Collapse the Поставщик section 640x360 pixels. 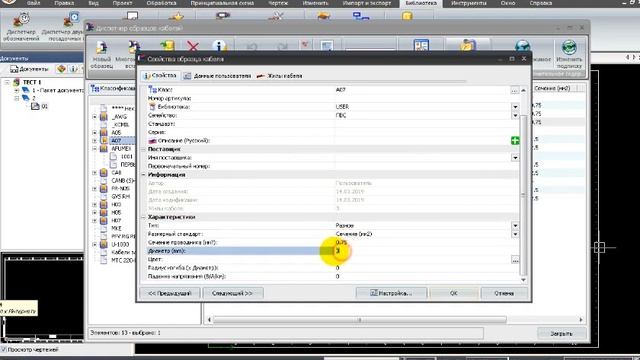[143, 149]
